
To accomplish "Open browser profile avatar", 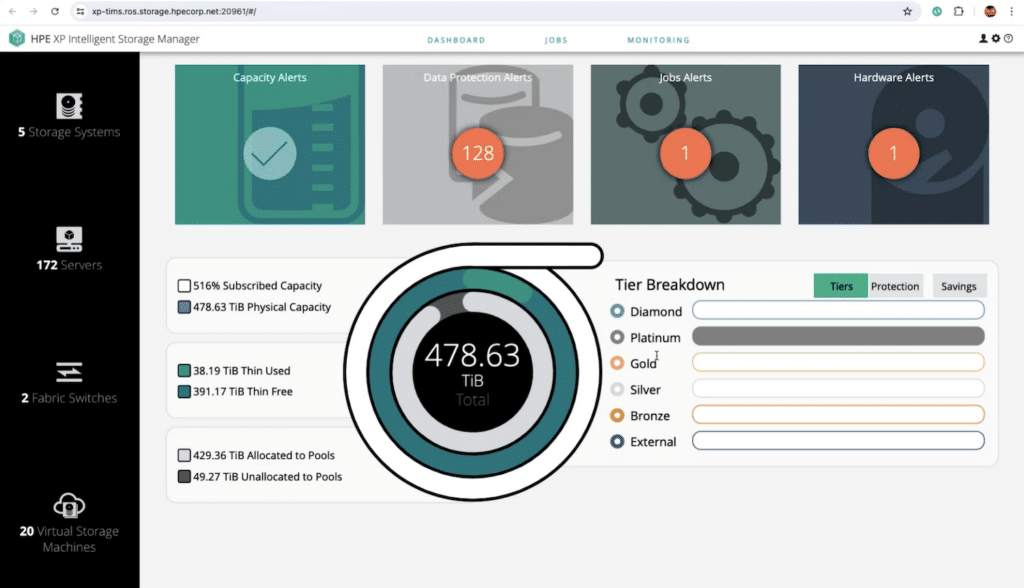I will 990,11.
